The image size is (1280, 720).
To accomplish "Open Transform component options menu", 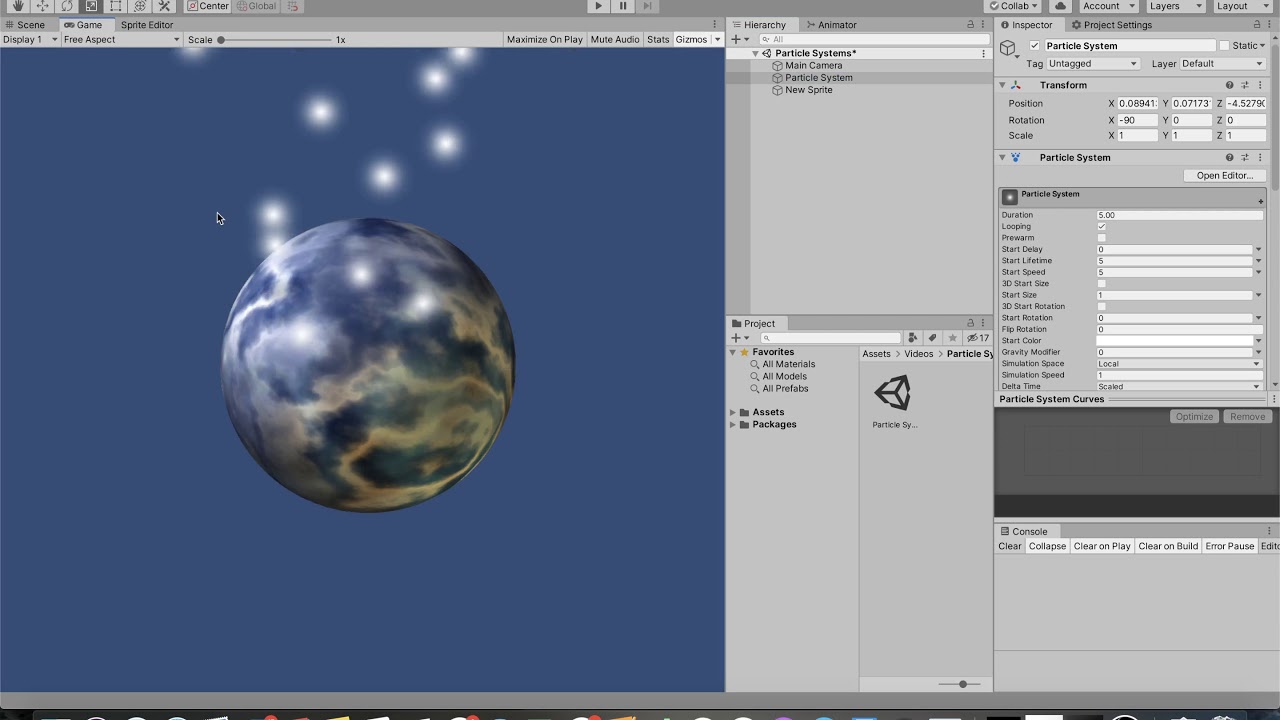I will tap(1260, 85).
